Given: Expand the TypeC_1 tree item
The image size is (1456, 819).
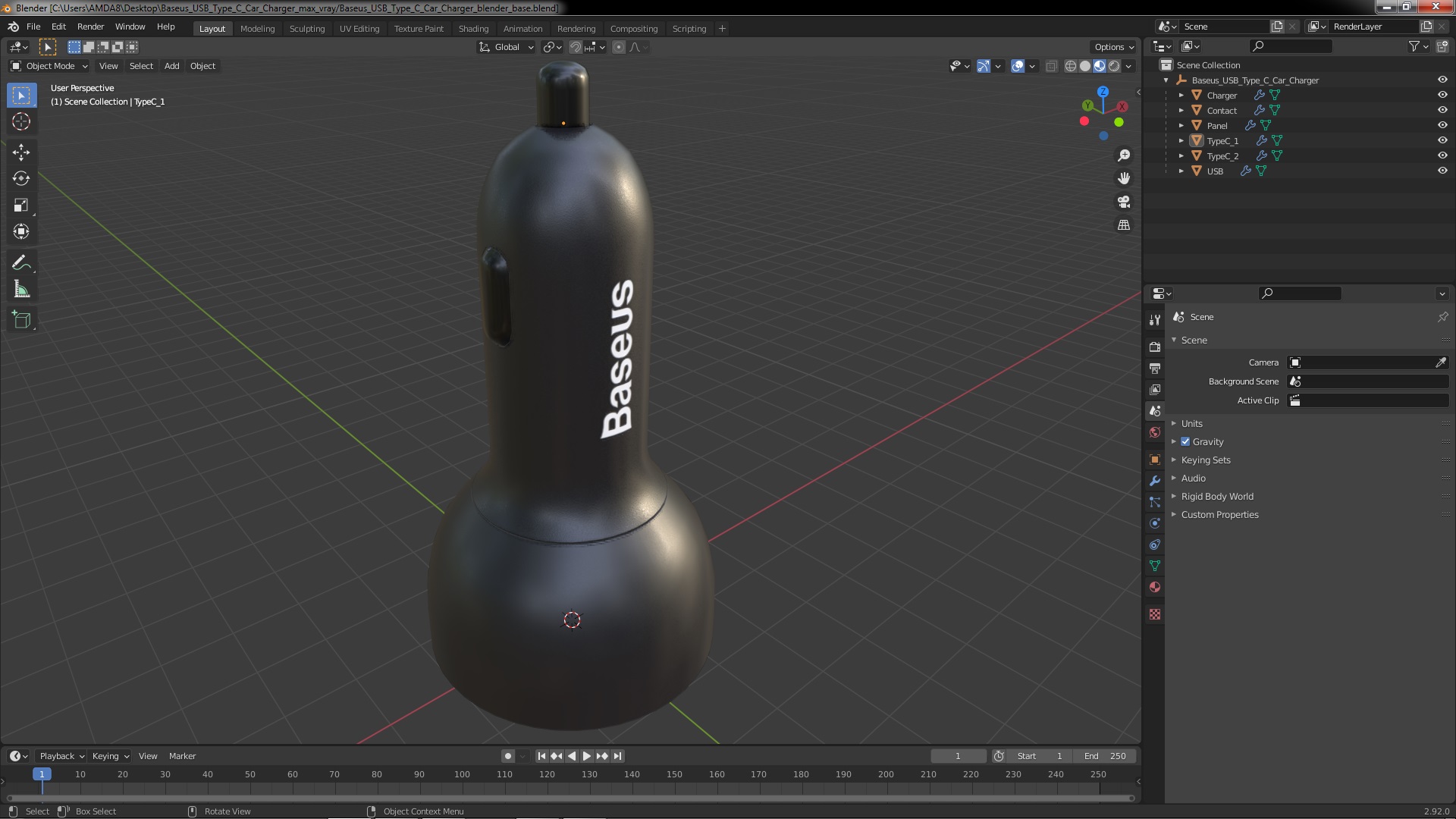Looking at the screenshot, I should pos(1181,140).
